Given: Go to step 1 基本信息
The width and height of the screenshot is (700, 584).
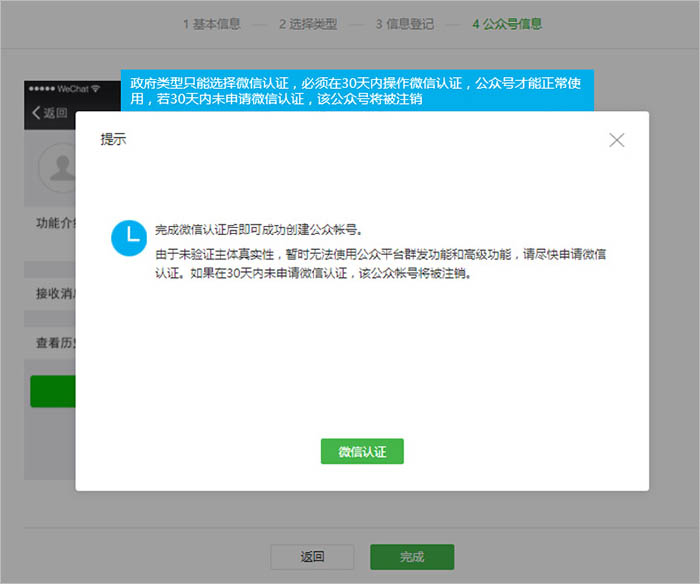Looking at the screenshot, I should pyautogui.click(x=211, y=24).
